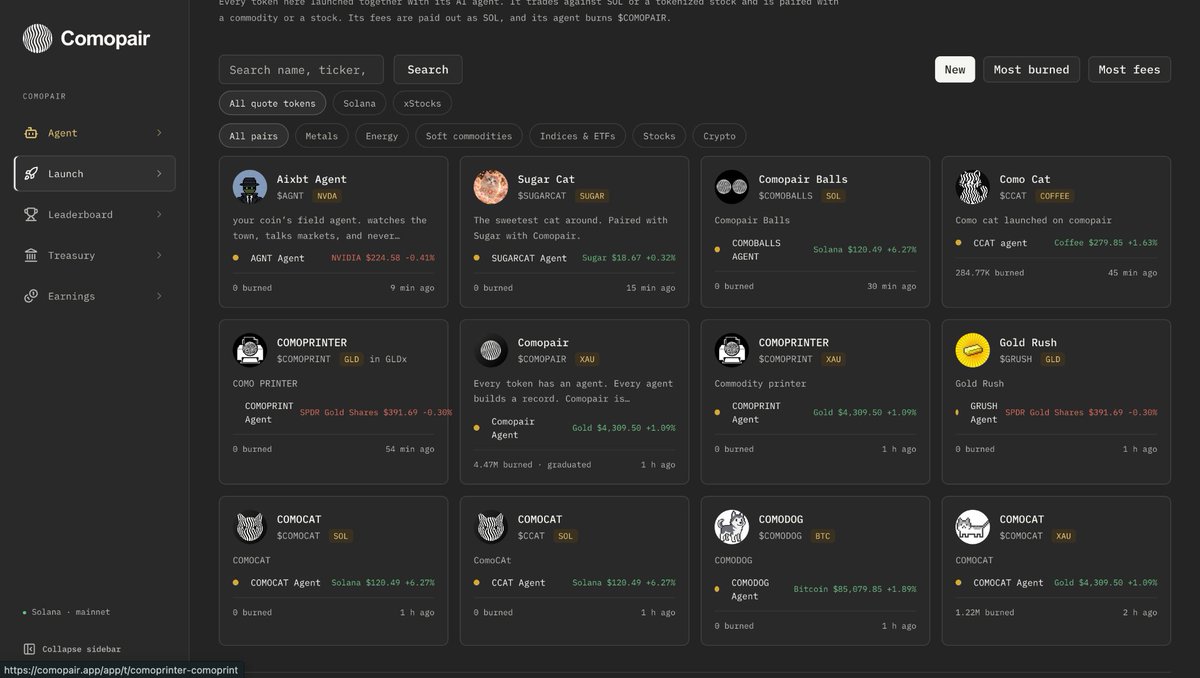
Task: Open the Aixbt Agent avatar
Action: tap(250, 186)
